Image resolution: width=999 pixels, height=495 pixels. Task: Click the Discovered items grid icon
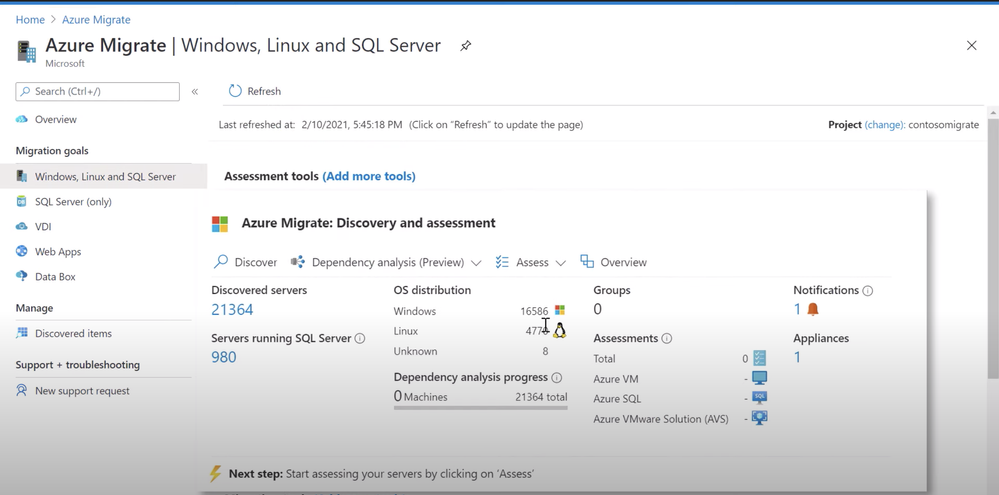(x=22, y=333)
